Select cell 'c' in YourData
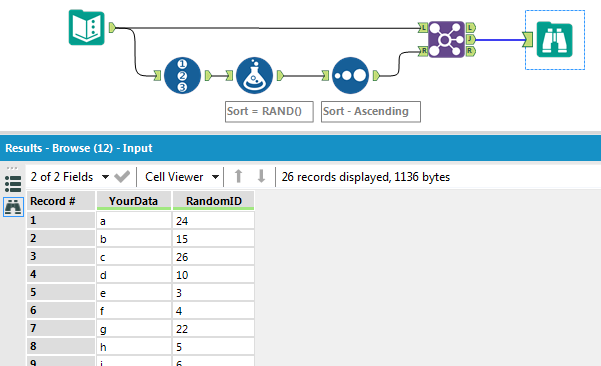This screenshot has height=366, width=601. pos(133,257)
